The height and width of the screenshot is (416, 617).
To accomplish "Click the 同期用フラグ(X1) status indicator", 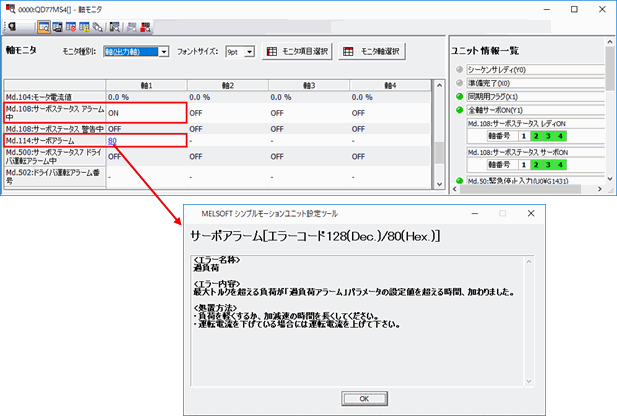I will (x=459, y=95).
